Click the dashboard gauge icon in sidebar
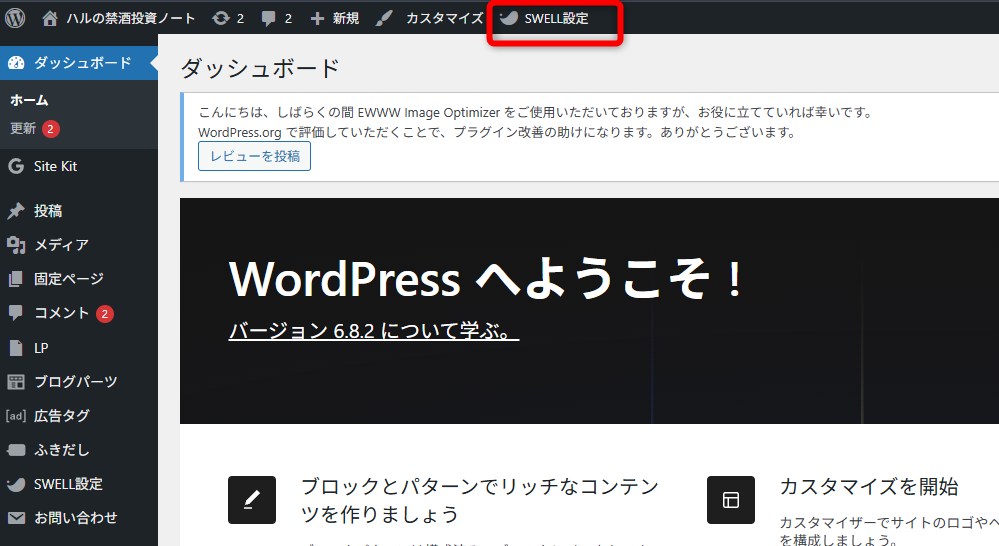Viewport: 999px width, 546px height. [16, 62]
